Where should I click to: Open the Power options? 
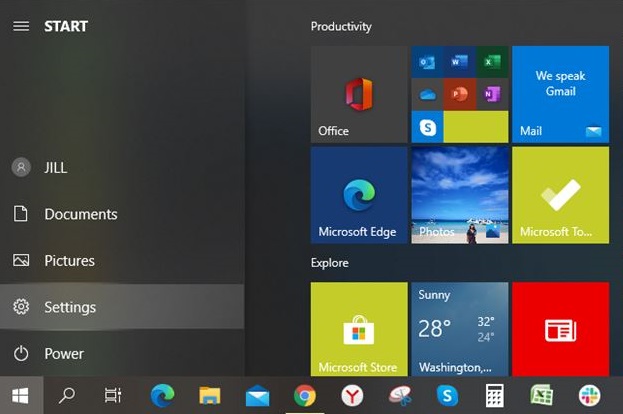[x=122, y=353]
